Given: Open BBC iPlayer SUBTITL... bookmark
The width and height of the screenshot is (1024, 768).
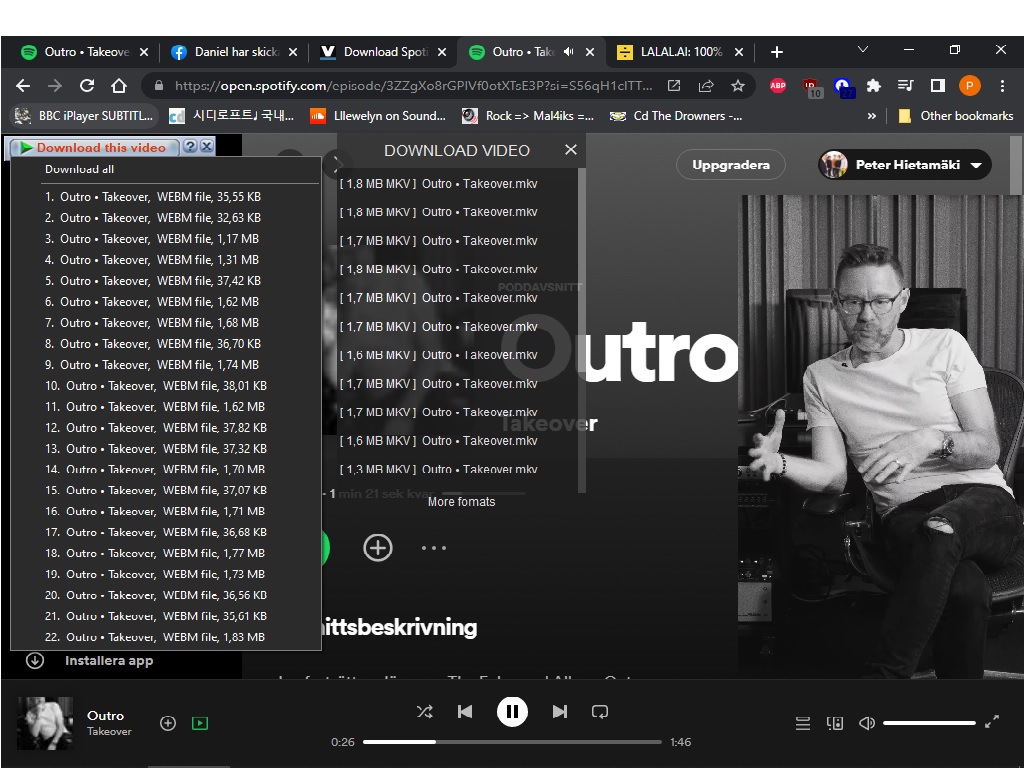Looking at the screenshot, I should [x=84, y=116].
